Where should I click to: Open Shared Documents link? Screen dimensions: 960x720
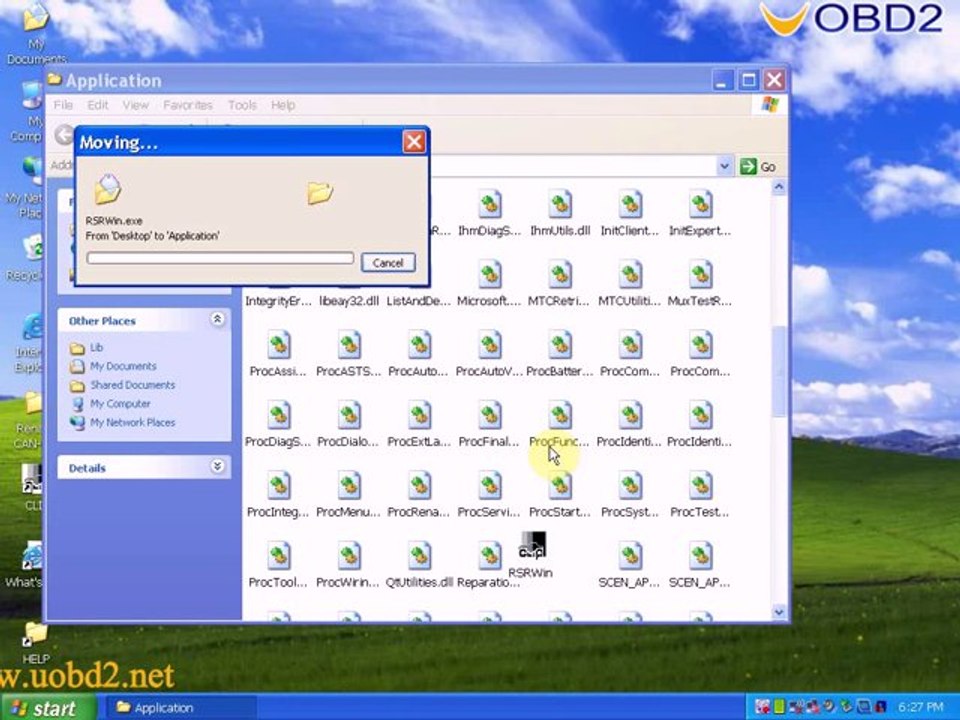[x=132, y=385]
